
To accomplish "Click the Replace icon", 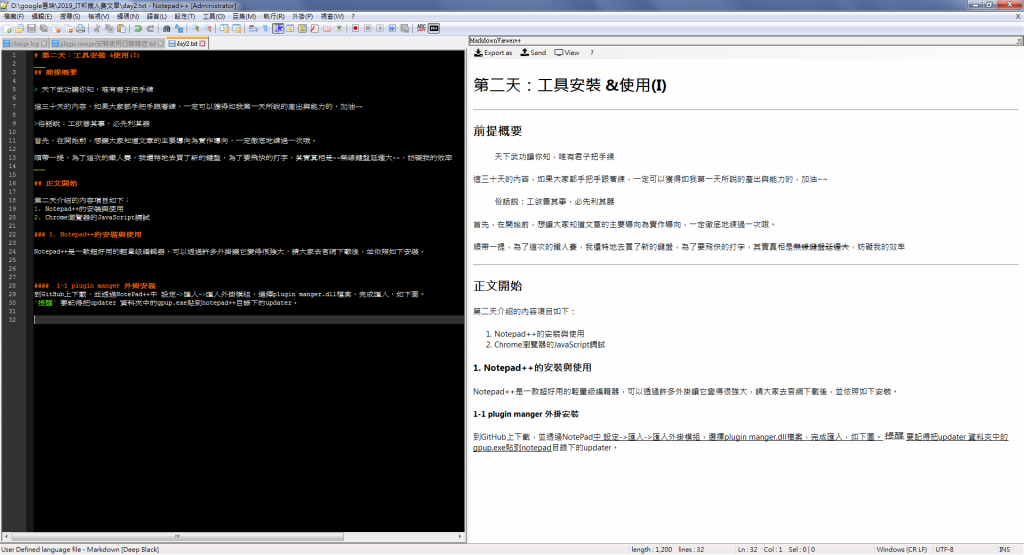I will point(179,29).
